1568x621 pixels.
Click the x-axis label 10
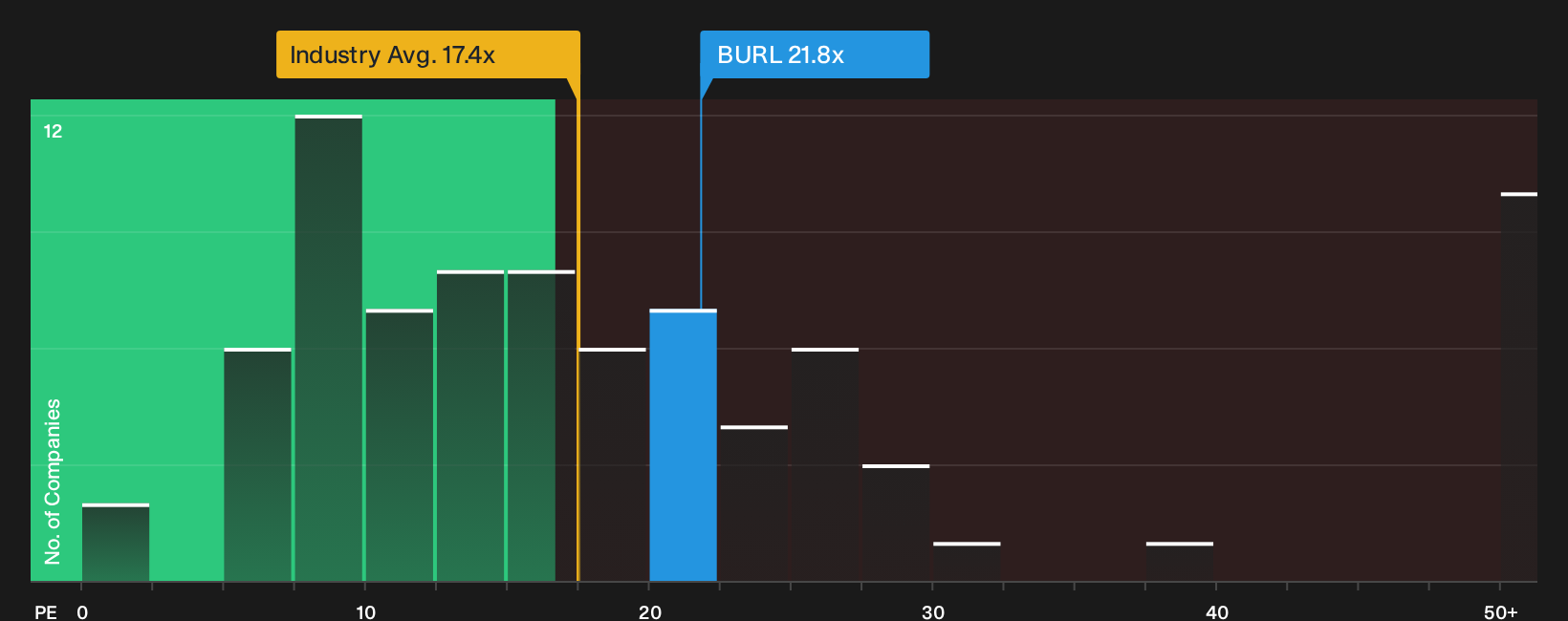coord(366,611)
